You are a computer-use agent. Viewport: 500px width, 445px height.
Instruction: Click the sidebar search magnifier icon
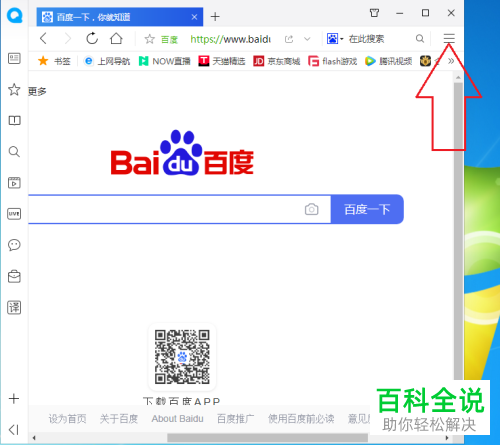pos(14,152)
